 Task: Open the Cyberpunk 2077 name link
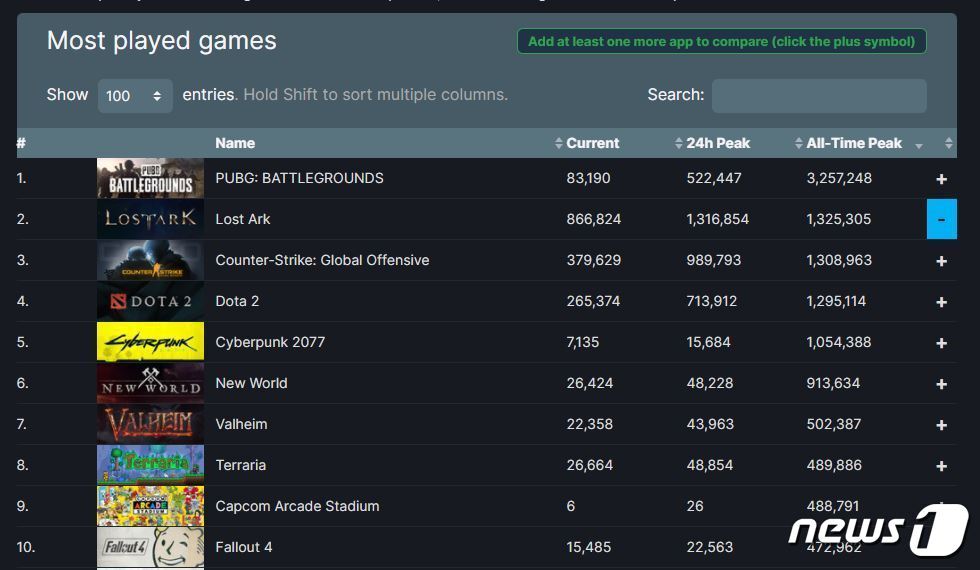270,342
